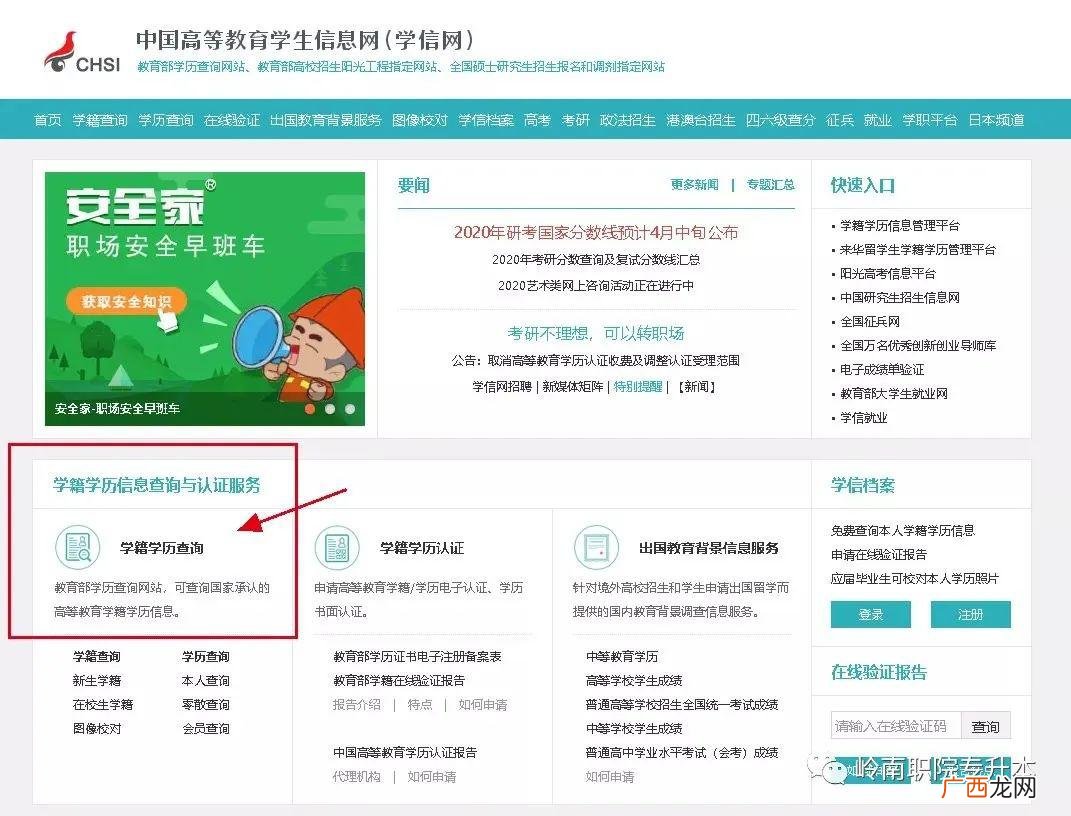
Task: Open 学信档案 in the navigation bar
Action: click(486, 120)
